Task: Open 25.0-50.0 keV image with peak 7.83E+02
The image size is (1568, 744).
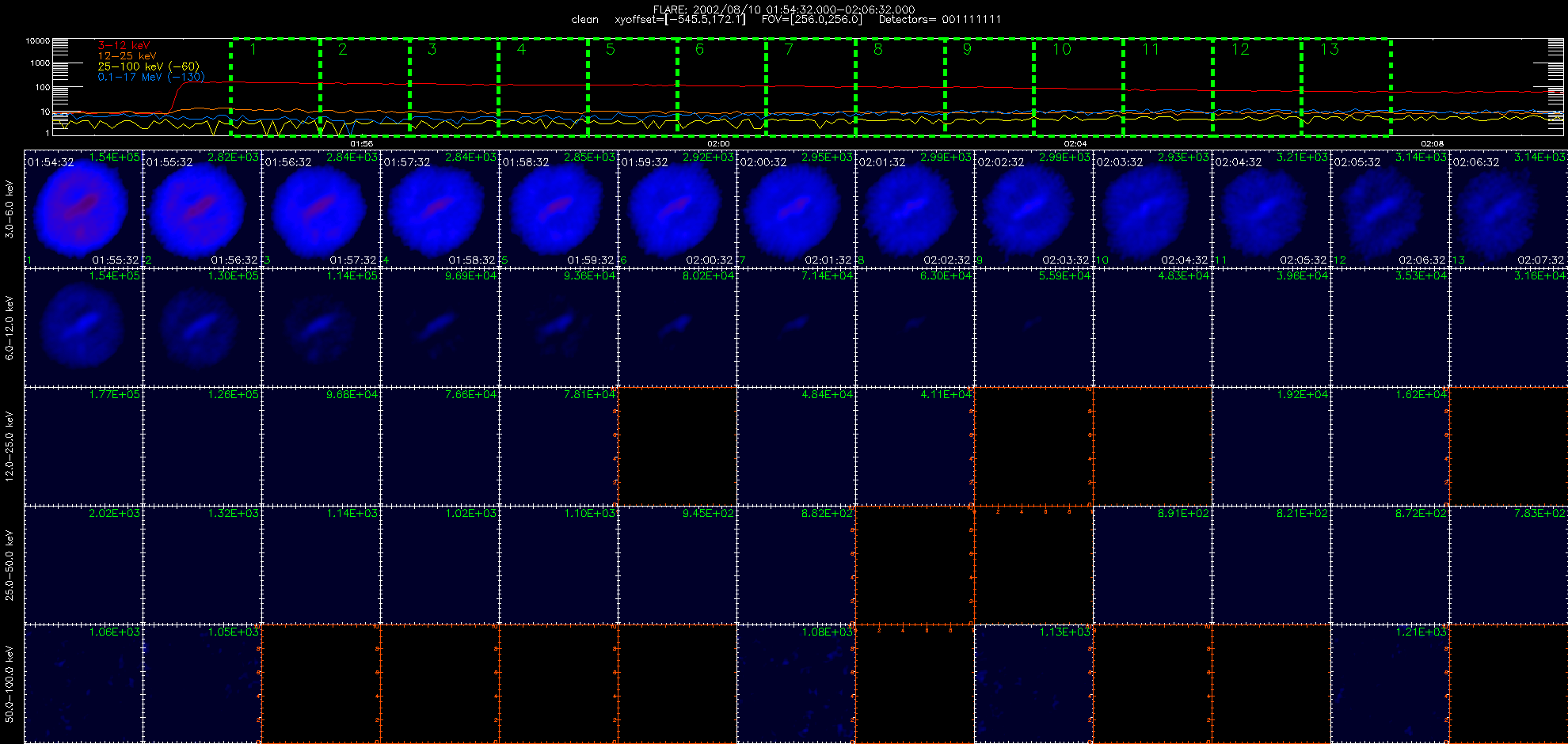Action: (1509, 565)
